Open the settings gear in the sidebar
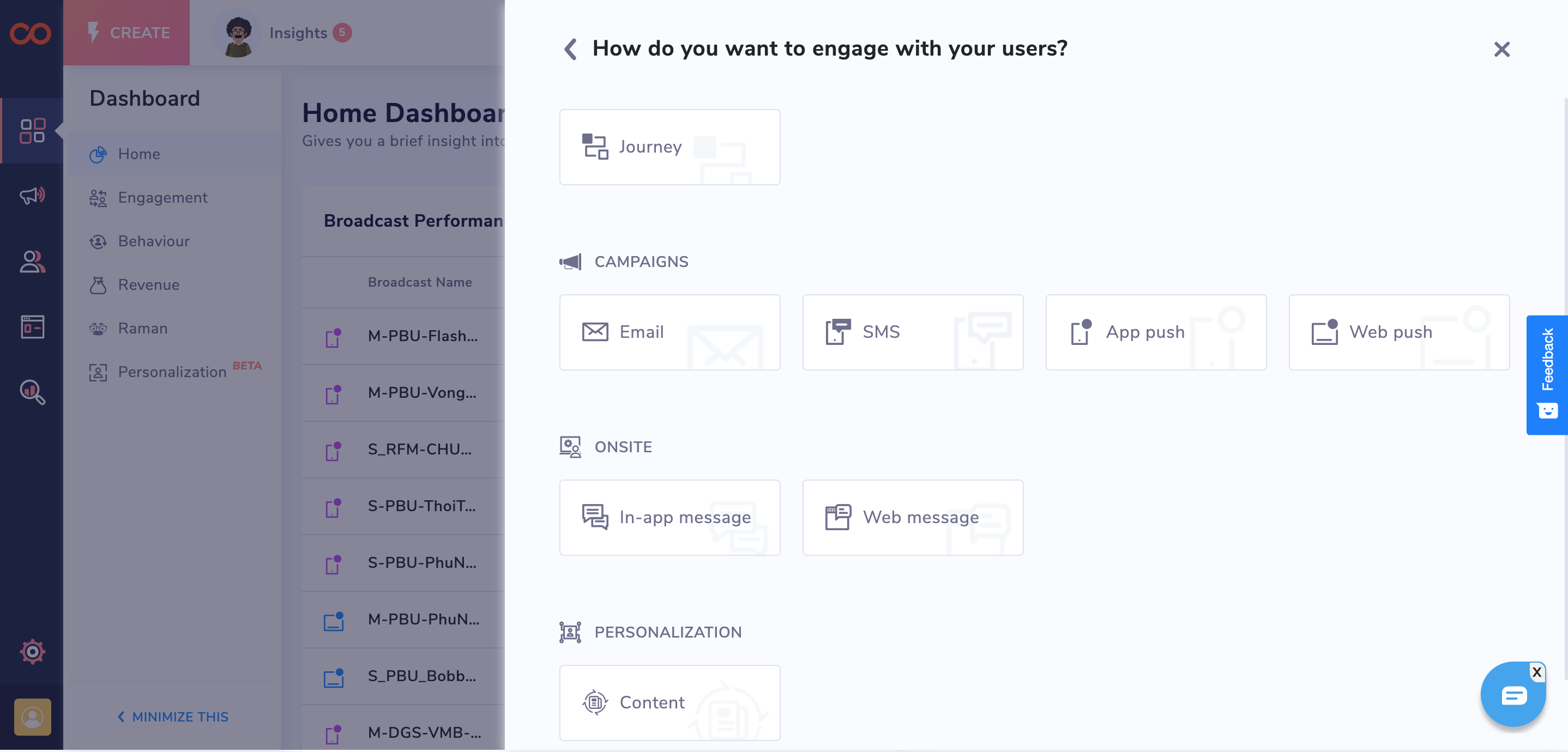The width and height of the screenshot is (1568, 752). (32, 652)
